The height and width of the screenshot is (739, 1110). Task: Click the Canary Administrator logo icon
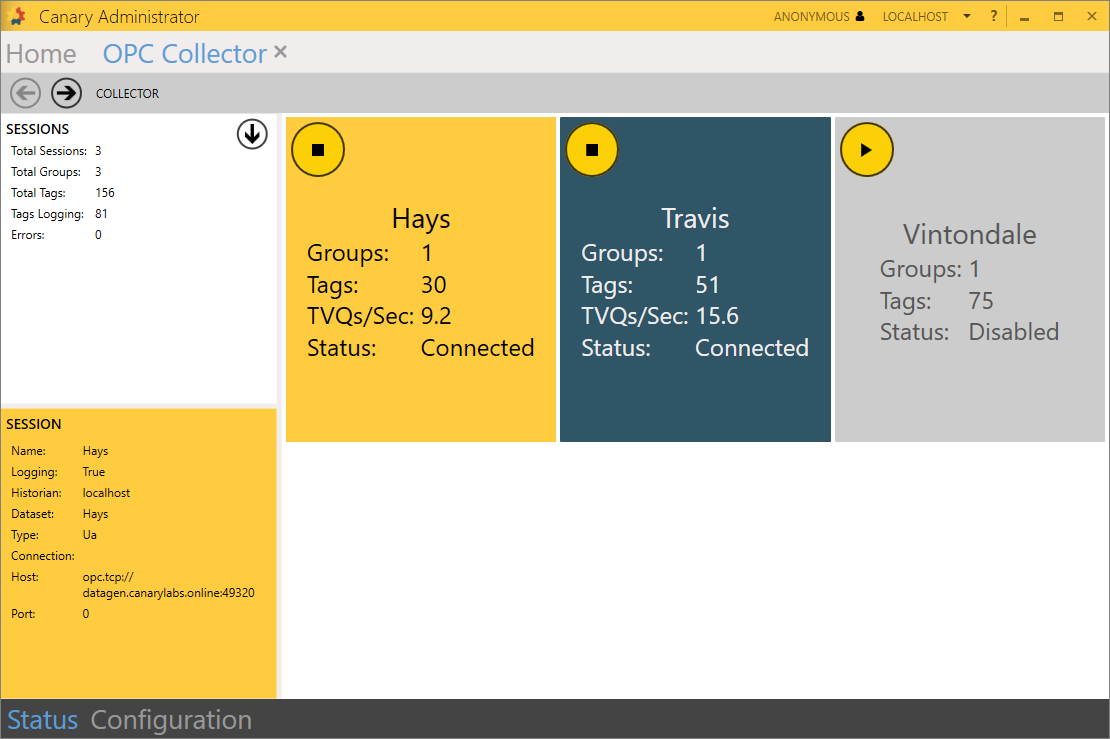17,17
